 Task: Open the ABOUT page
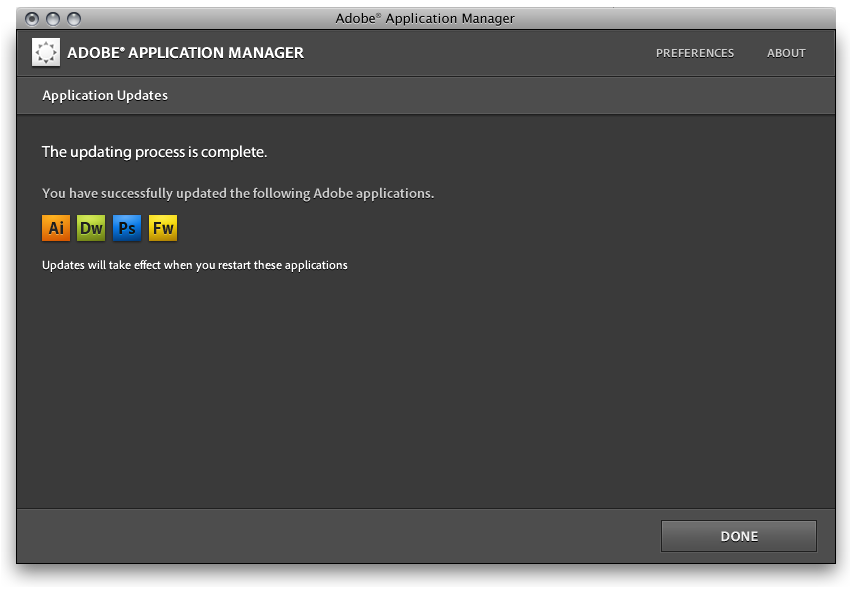pyautogui.click(x=786, y=53)
